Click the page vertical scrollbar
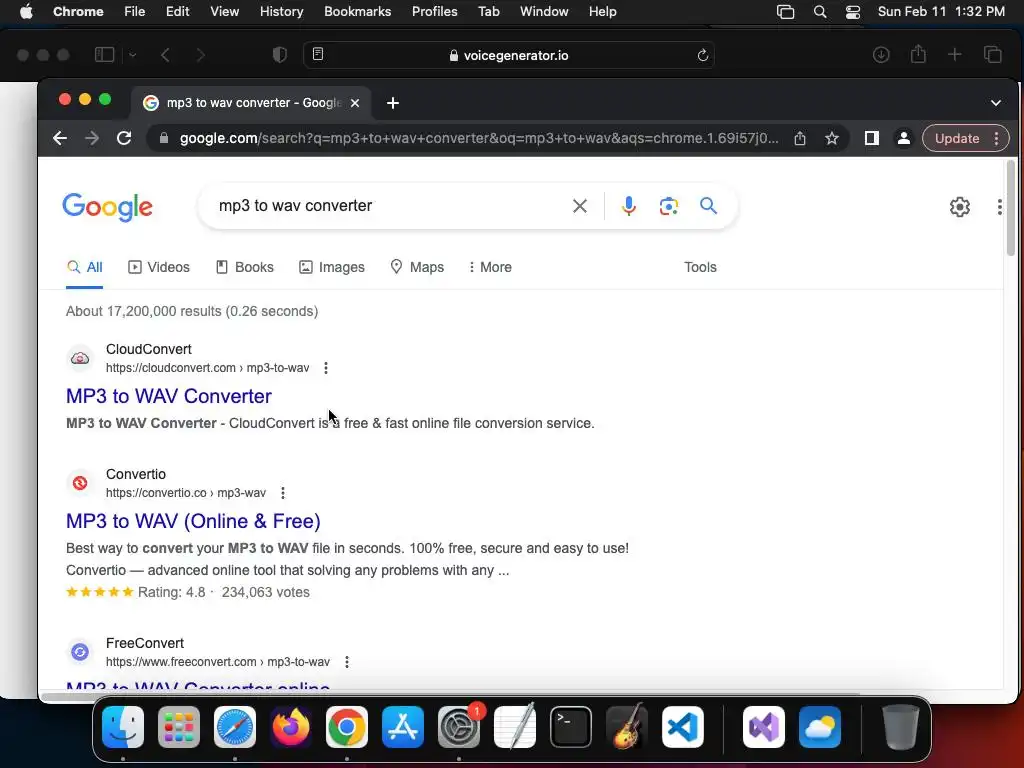 click(1011, 208)
